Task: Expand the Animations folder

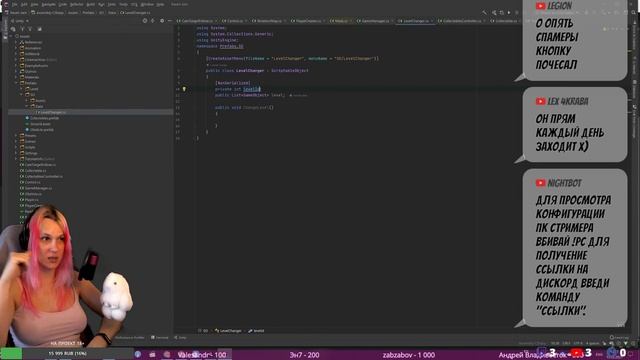Action: (16, 48)
